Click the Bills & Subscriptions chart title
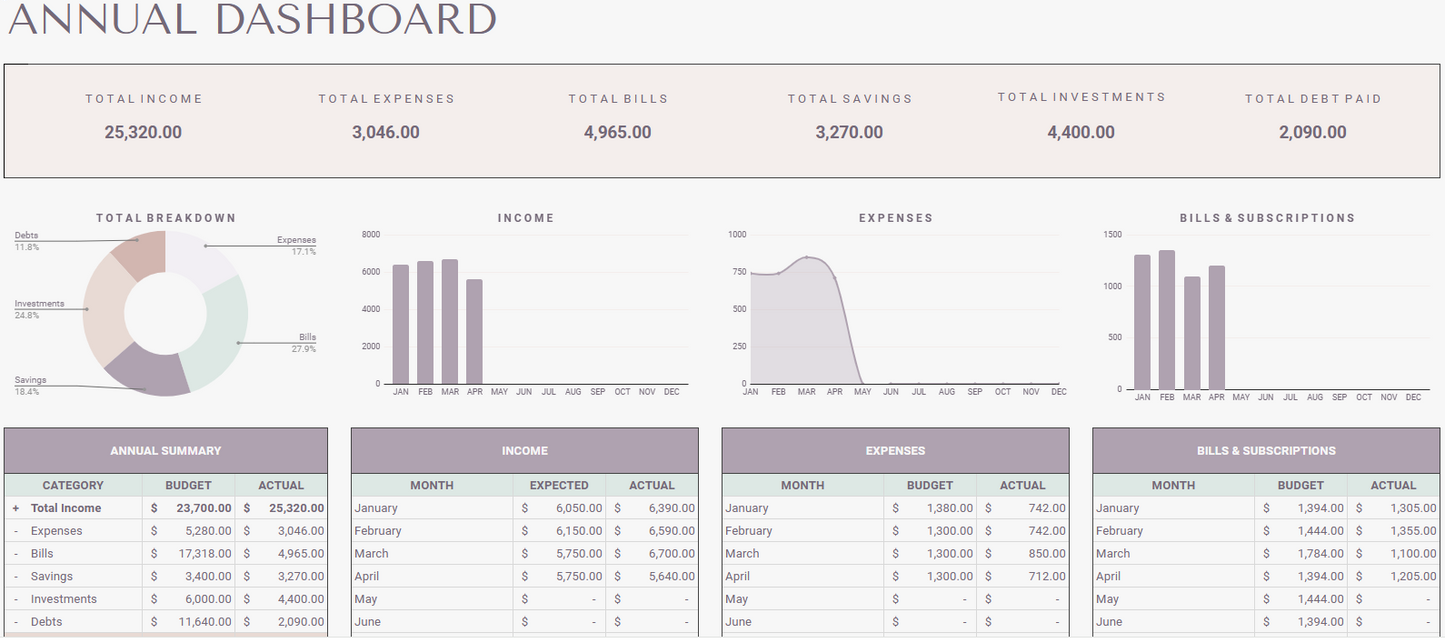The width and height of the screenshot is (1445, 643). pyautogui.click(x=1267, y=218)
